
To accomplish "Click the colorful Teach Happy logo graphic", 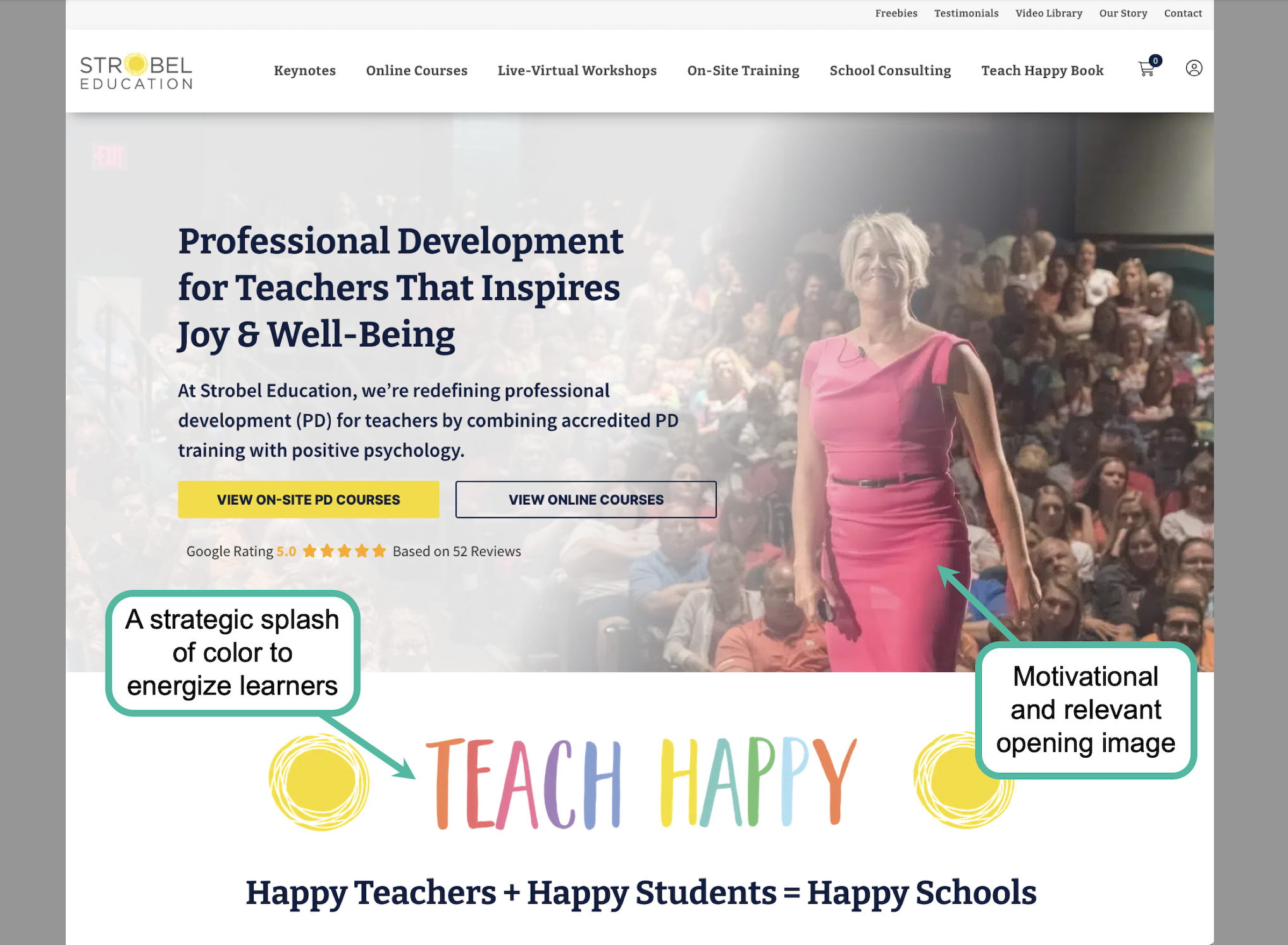I will pyautogui.click(x=641, y=783).
